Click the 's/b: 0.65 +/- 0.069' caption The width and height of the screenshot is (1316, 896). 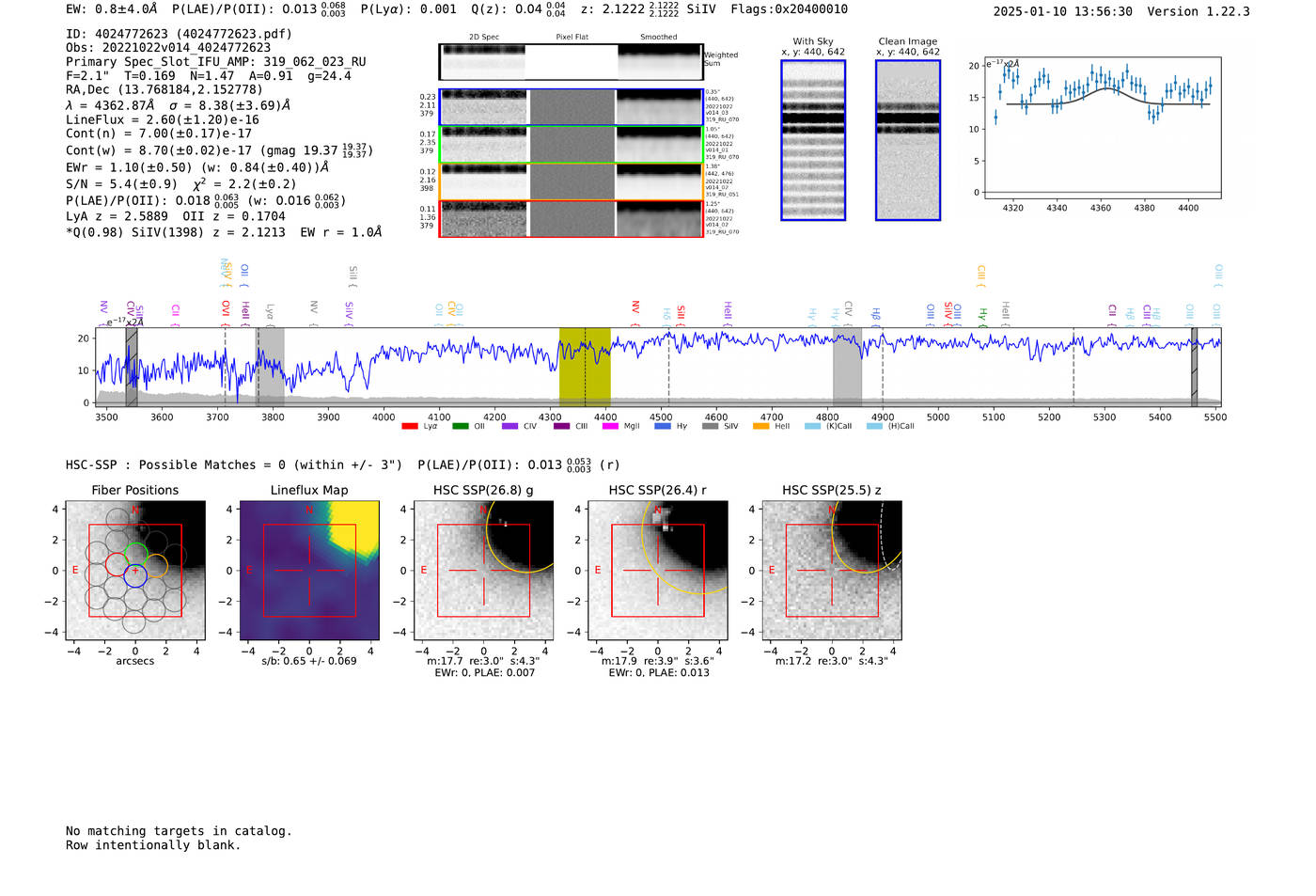point(309,661)
